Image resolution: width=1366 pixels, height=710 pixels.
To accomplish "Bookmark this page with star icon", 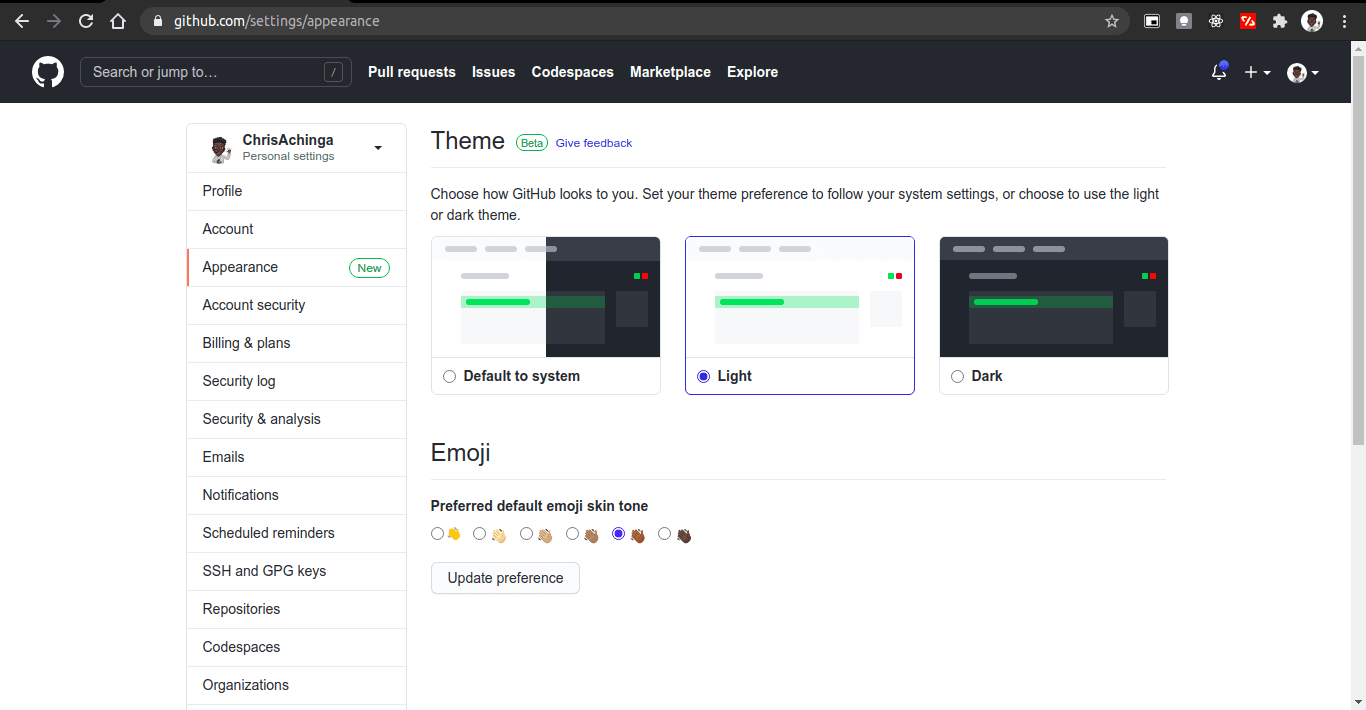I will click(1112, 21).
